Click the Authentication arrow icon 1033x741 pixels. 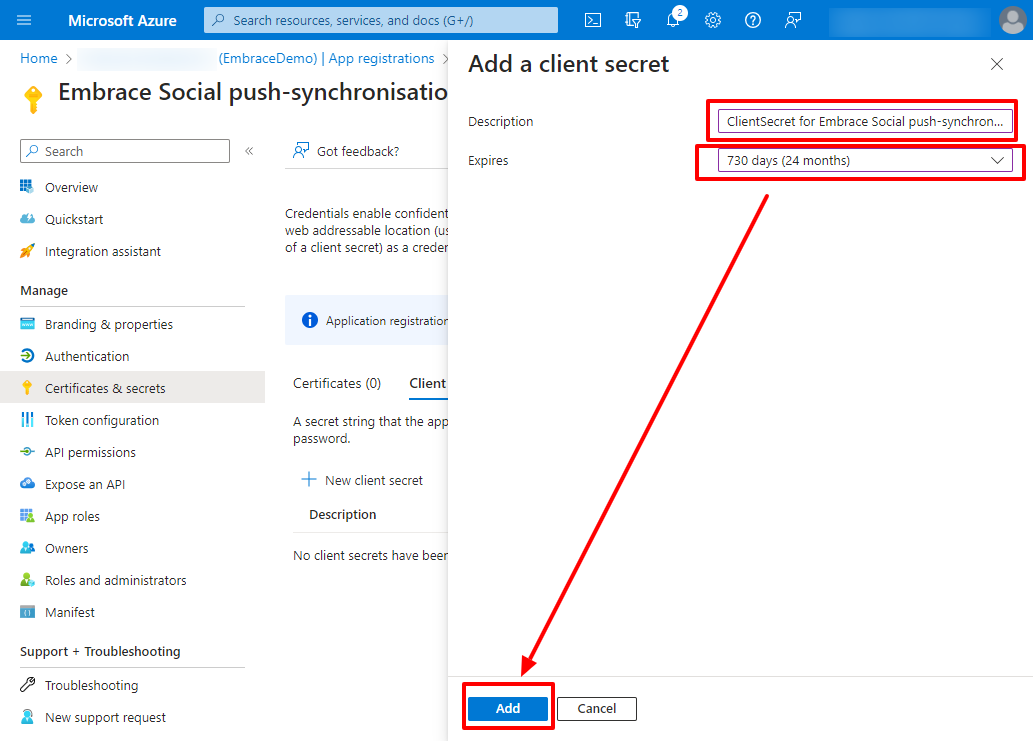pyautogui.click(x=27, y=356)
